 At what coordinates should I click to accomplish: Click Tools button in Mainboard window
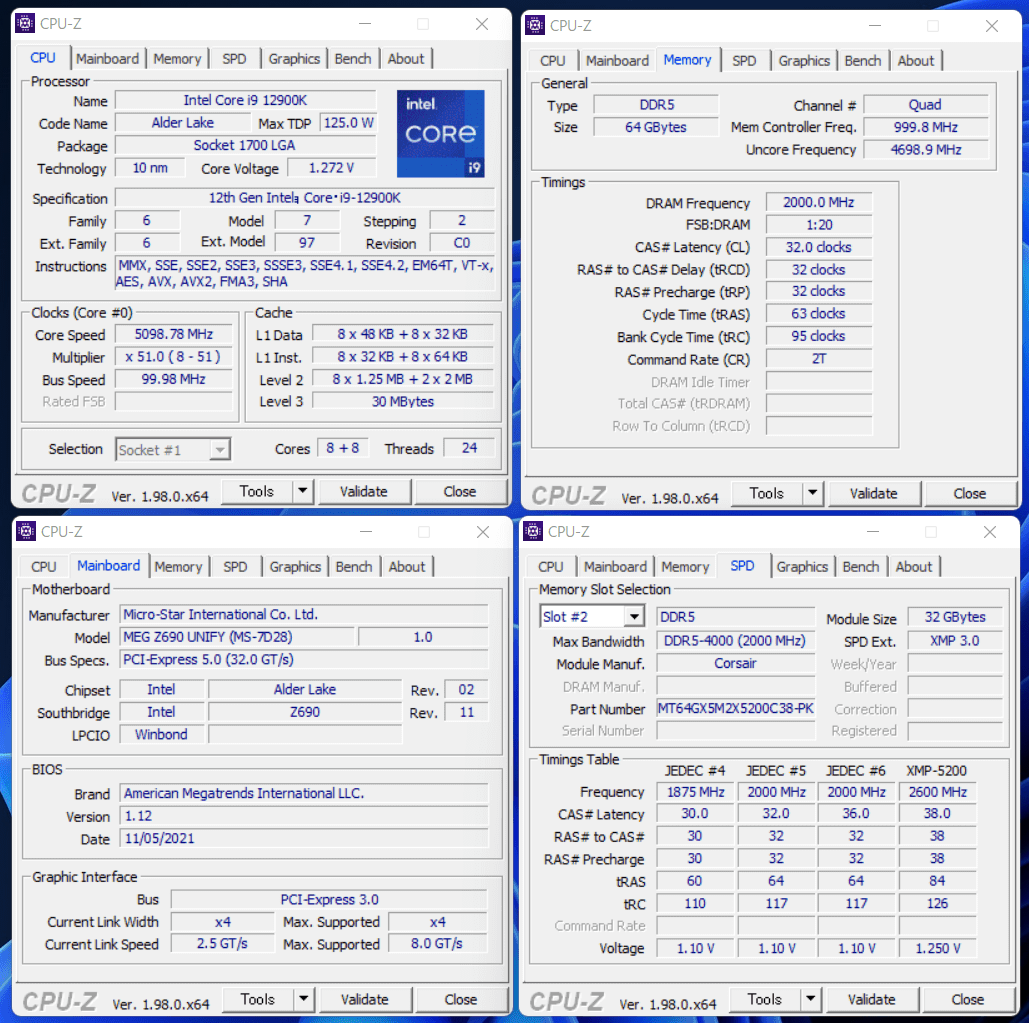258,999
